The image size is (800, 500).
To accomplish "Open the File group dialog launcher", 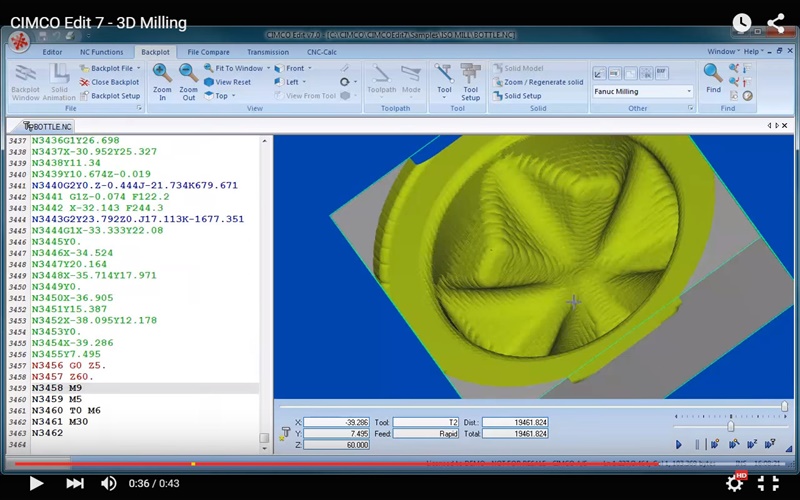I will coord(139,108).
